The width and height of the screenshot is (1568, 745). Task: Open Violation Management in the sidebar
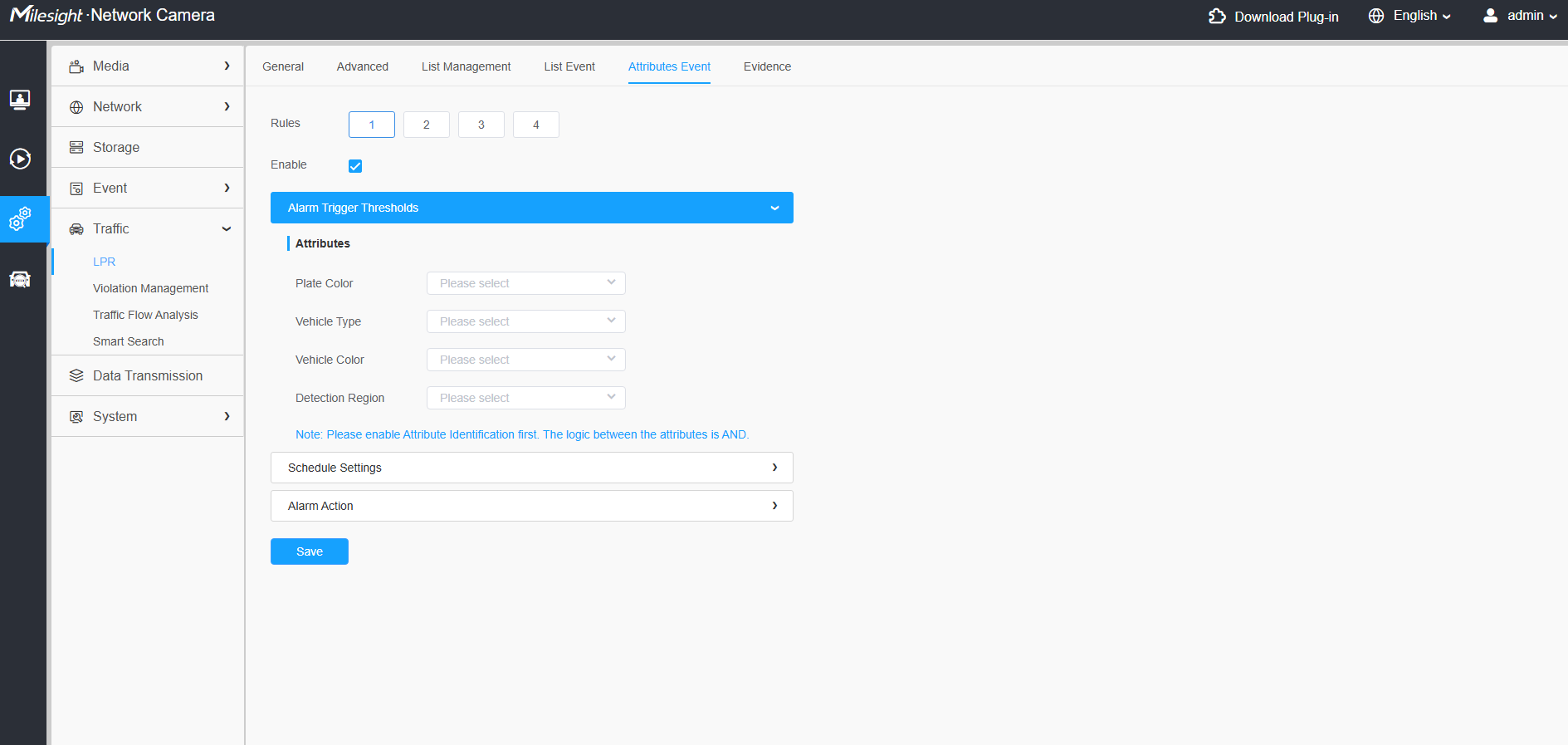[x=150, y=288]
